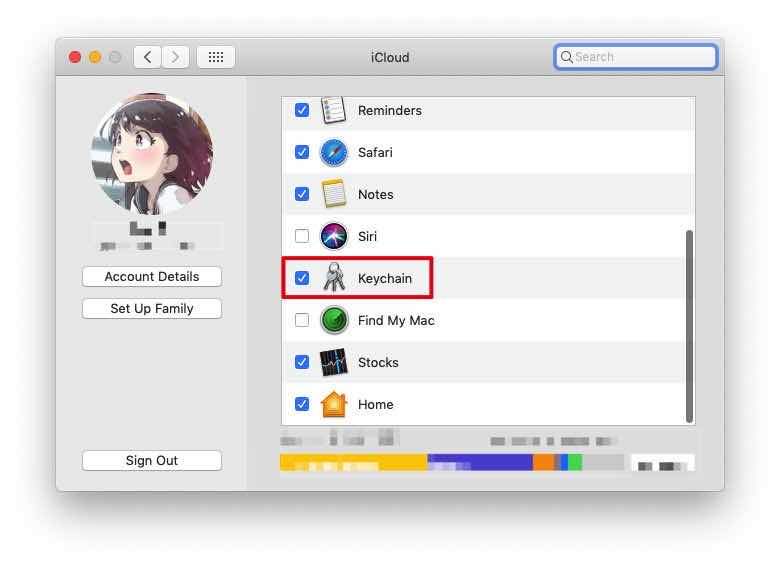Click the blue segment of storage bar
Image resolution: width=780 pixels, height=565 pixels.
(480, 462)
